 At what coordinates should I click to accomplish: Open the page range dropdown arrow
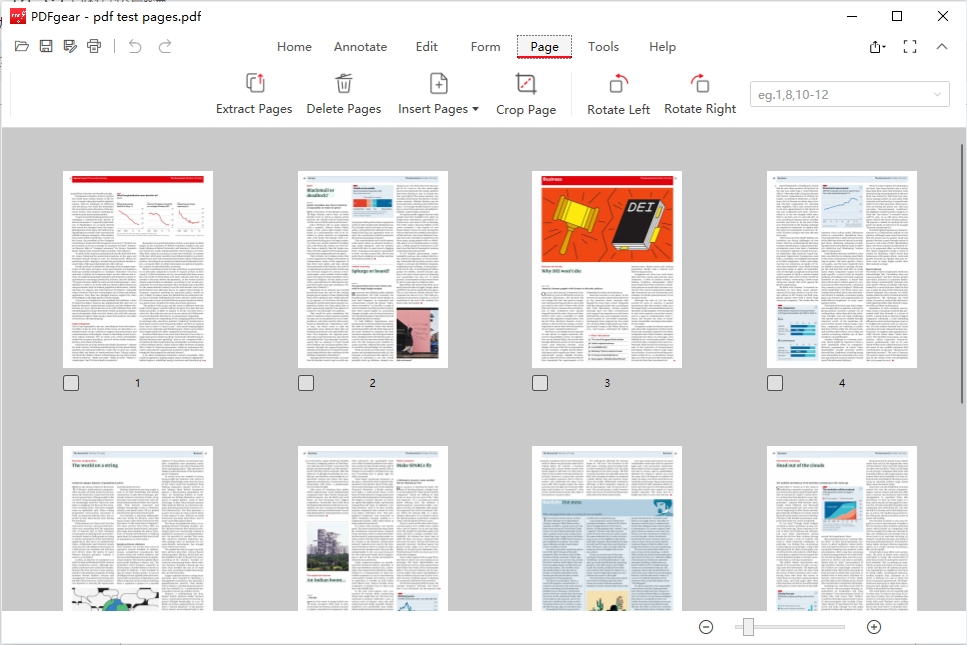point(934,93)
